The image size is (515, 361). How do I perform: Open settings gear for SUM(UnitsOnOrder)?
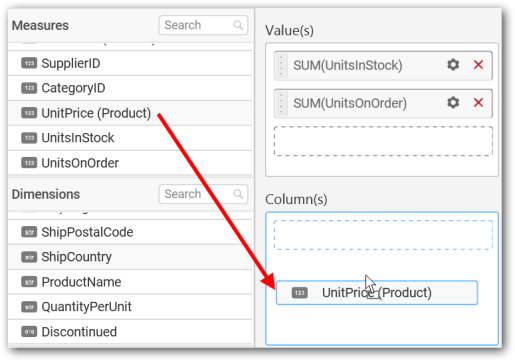click(x=453, y=102)
